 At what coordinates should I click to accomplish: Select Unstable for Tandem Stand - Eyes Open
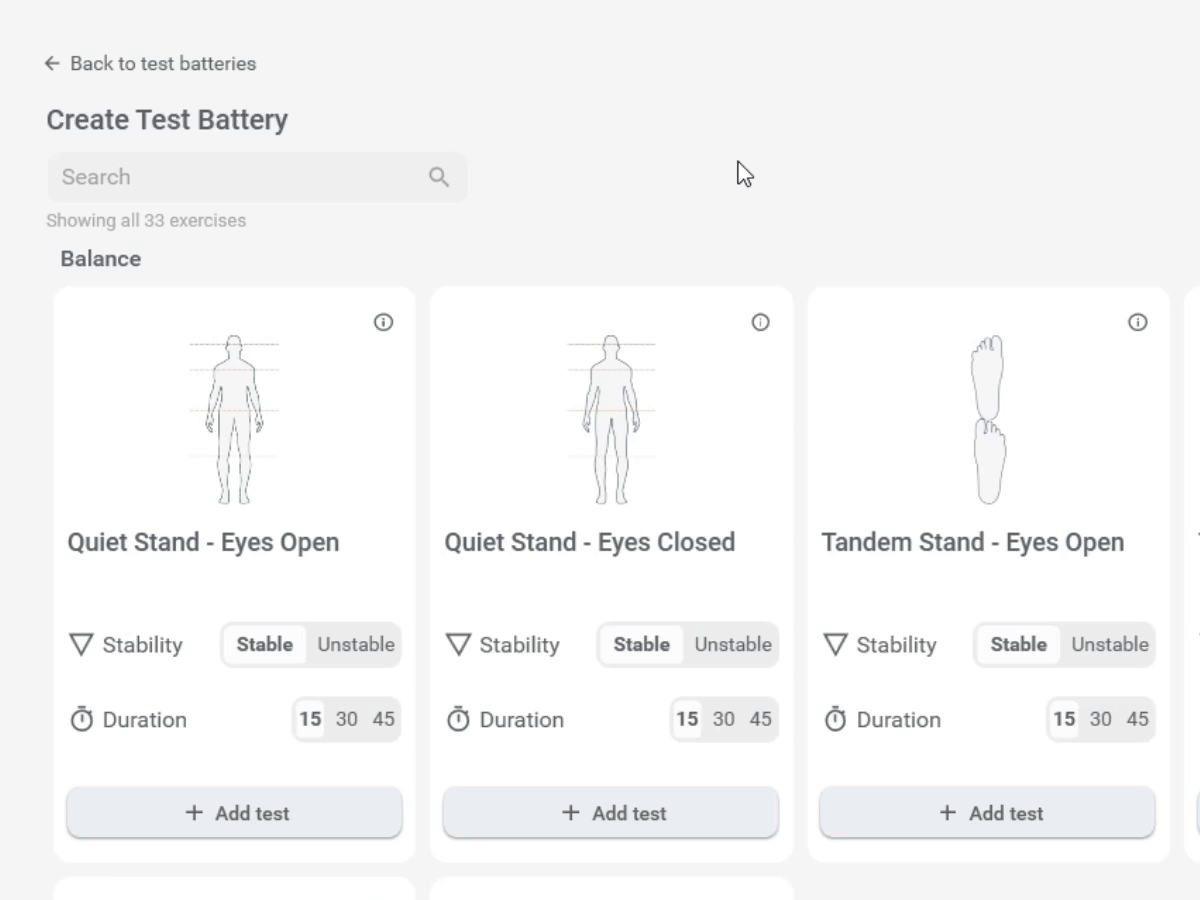1110,644
